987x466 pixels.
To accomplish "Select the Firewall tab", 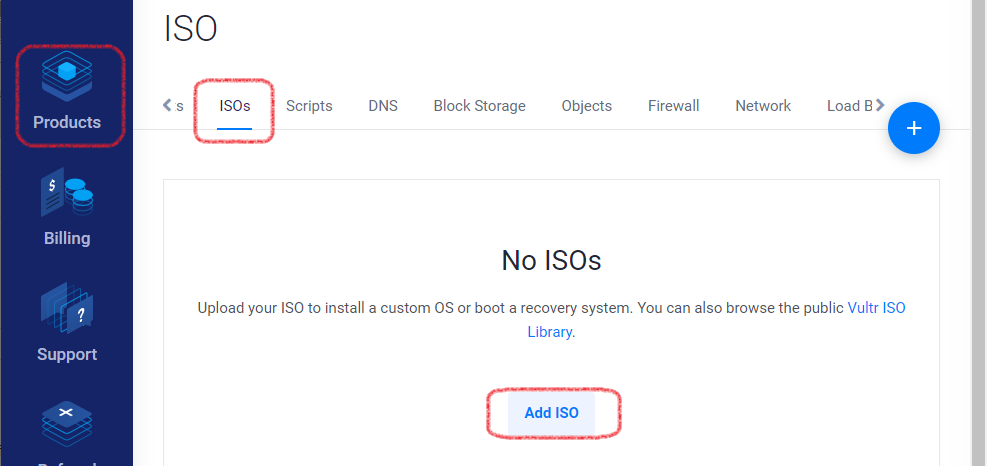I will pos(674,106).
